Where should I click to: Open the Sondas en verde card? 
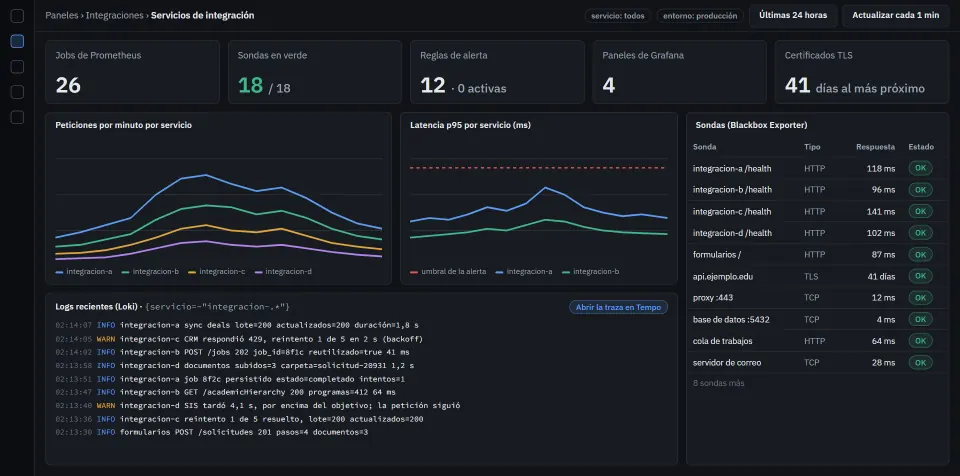click(315, 72)
